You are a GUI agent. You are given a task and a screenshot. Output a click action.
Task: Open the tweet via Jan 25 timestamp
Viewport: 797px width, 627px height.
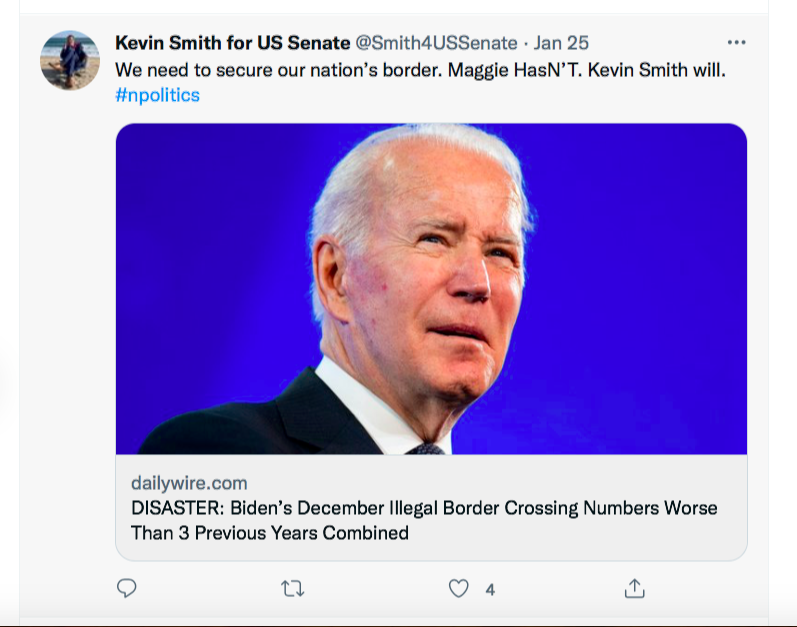[561, 43]
